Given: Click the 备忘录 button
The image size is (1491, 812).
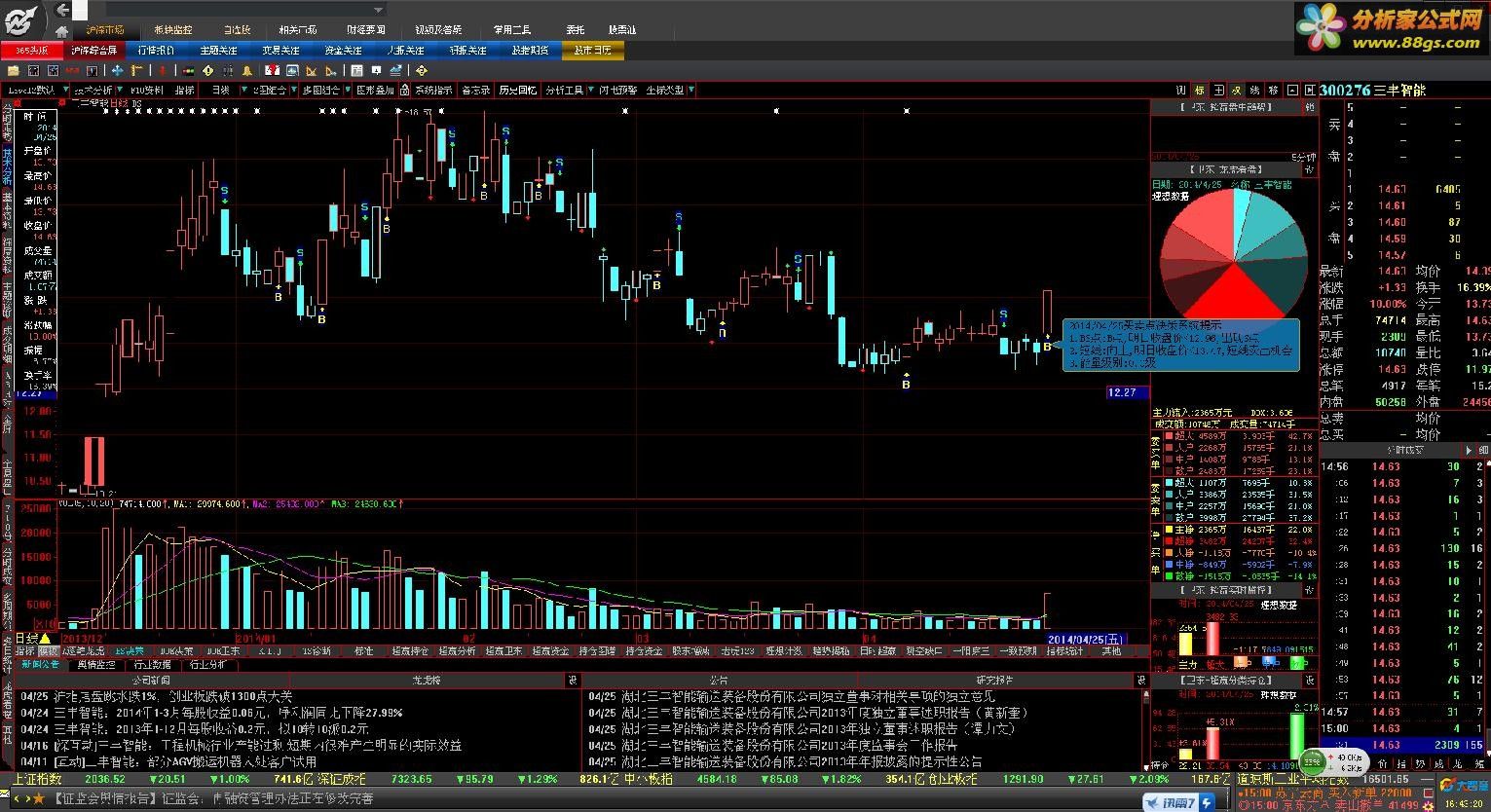Looking at the screenshot, I should click(x=476, y=90).
